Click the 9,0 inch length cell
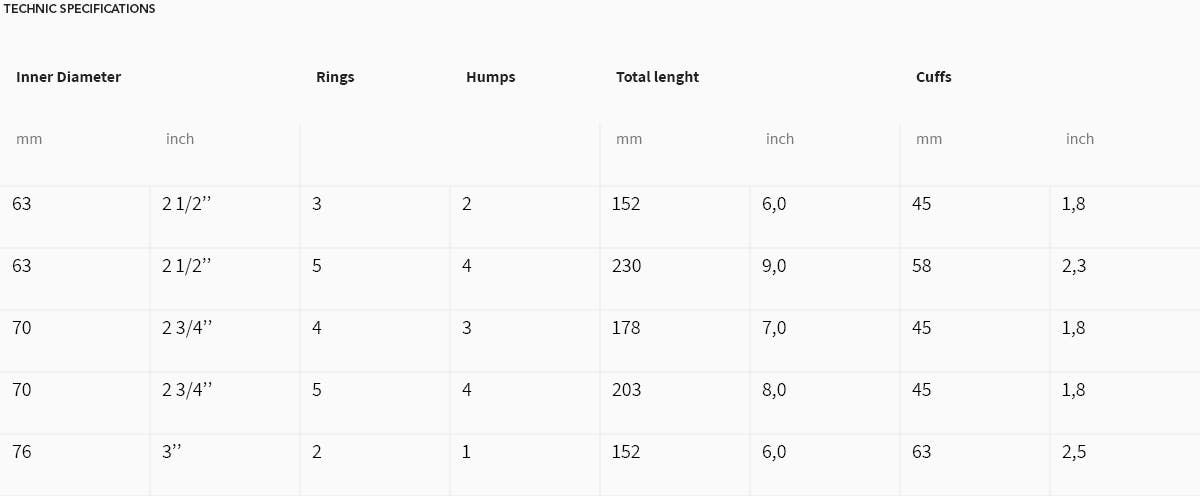The image size is (1200, 496). [774, 267]
